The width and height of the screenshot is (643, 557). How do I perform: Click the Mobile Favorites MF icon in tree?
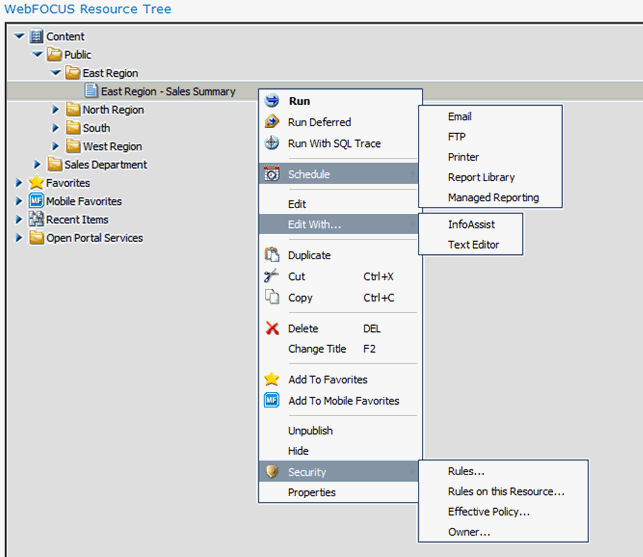click(36, 201)
